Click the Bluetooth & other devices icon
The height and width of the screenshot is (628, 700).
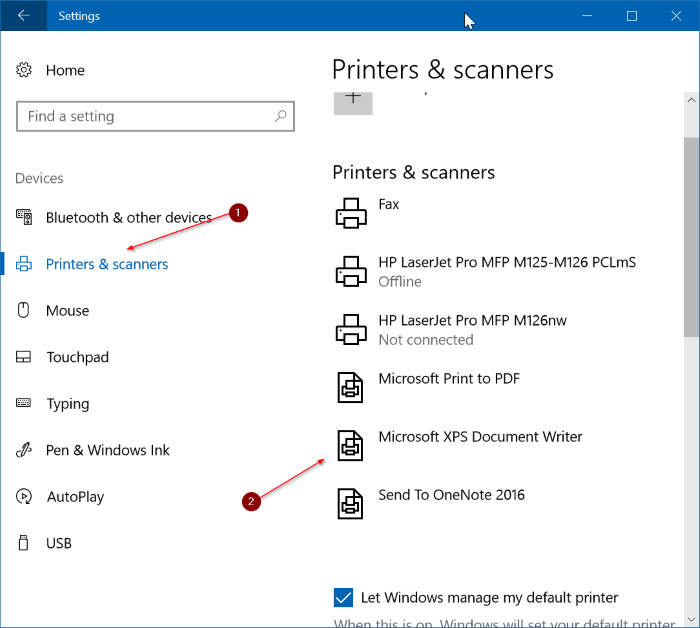point(24,217)
